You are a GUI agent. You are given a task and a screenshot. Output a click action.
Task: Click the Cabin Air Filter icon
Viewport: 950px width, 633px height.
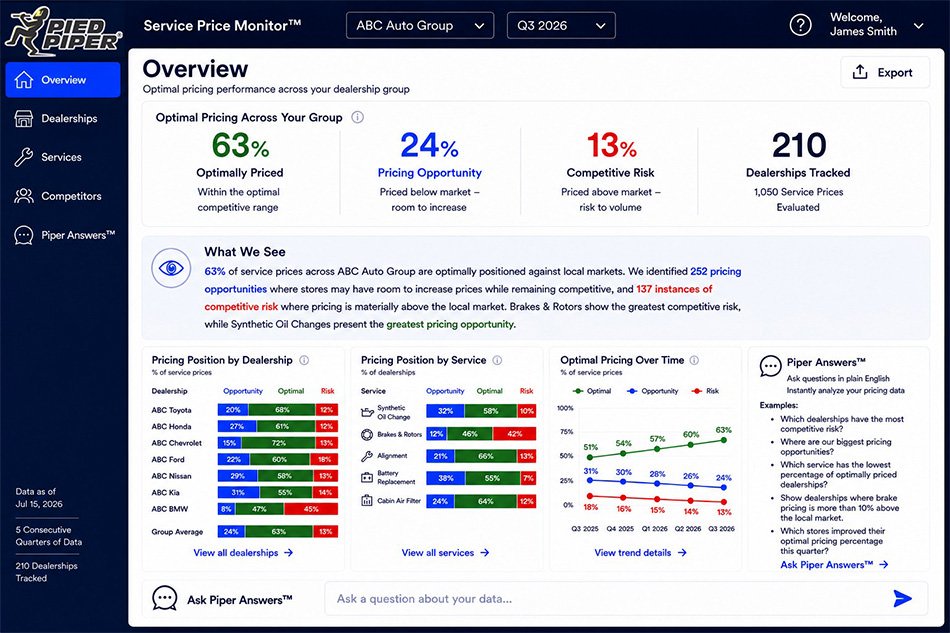(x=367, y=500)
